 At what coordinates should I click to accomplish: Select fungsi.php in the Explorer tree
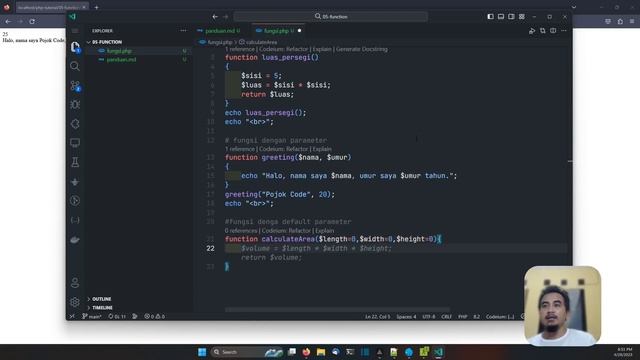pos(119,51)
